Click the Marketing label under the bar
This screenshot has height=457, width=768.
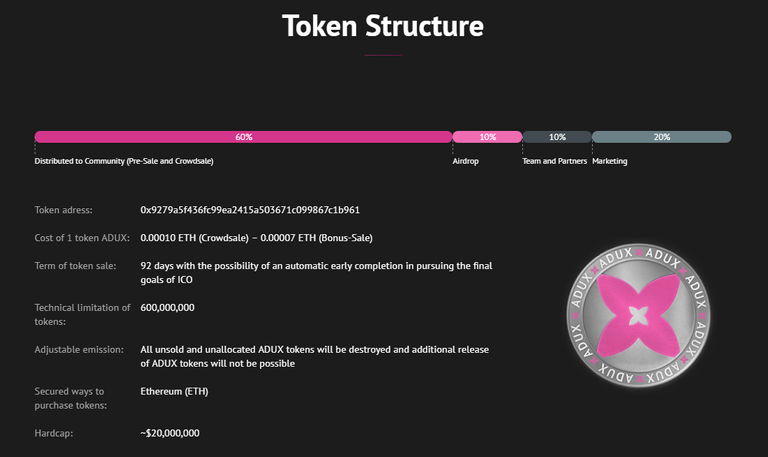pyautogui.click(x=610, y=161)
